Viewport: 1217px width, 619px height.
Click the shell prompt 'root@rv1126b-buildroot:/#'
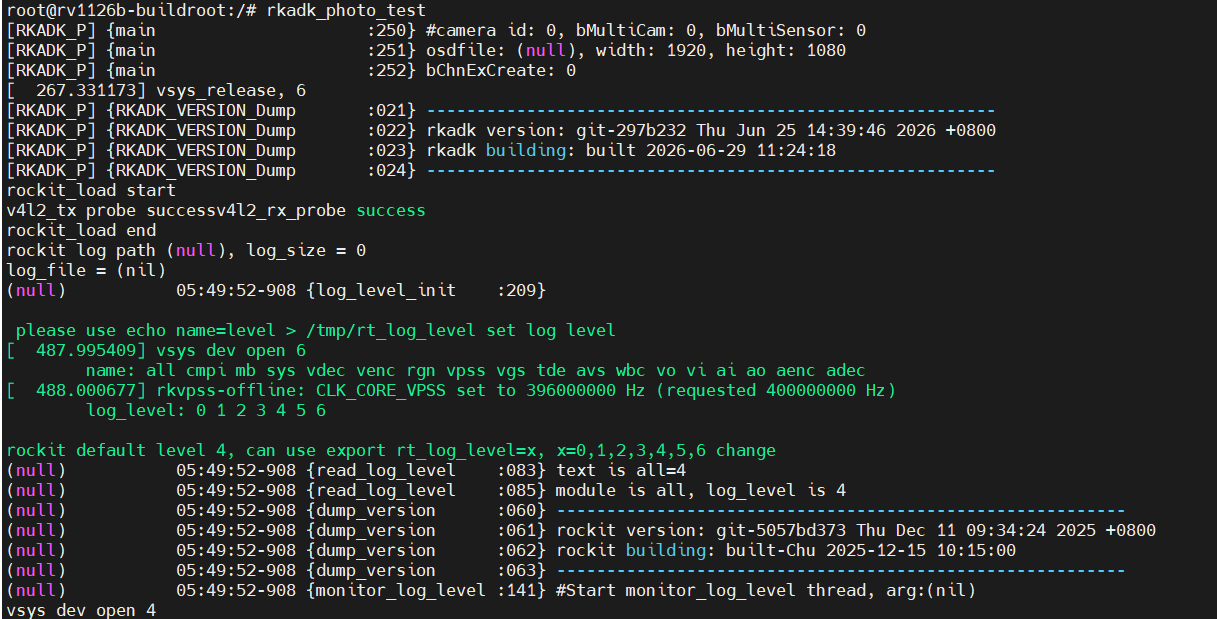pyautogui.click(x=131, y=10)
